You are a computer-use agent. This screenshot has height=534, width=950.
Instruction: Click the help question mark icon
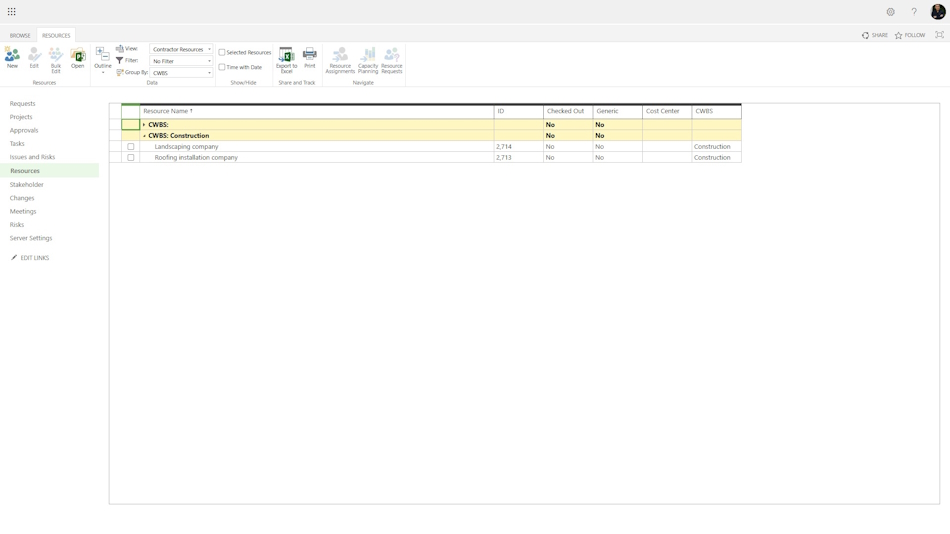click(914, 12)
